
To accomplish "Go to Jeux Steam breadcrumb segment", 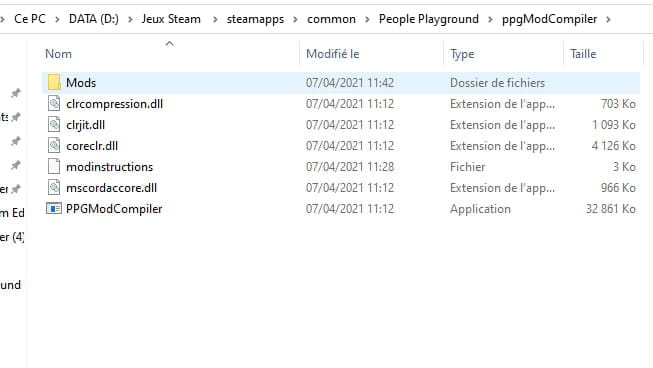I will coord(171,19).
